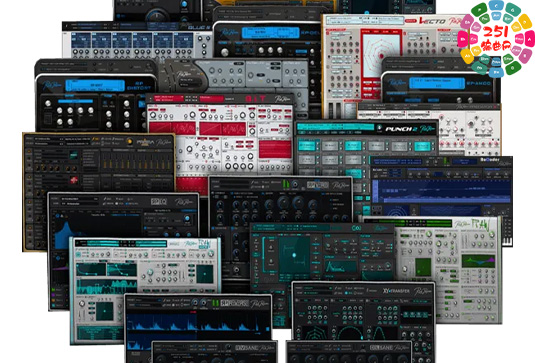Click the Go2 logo

(357, 228)
